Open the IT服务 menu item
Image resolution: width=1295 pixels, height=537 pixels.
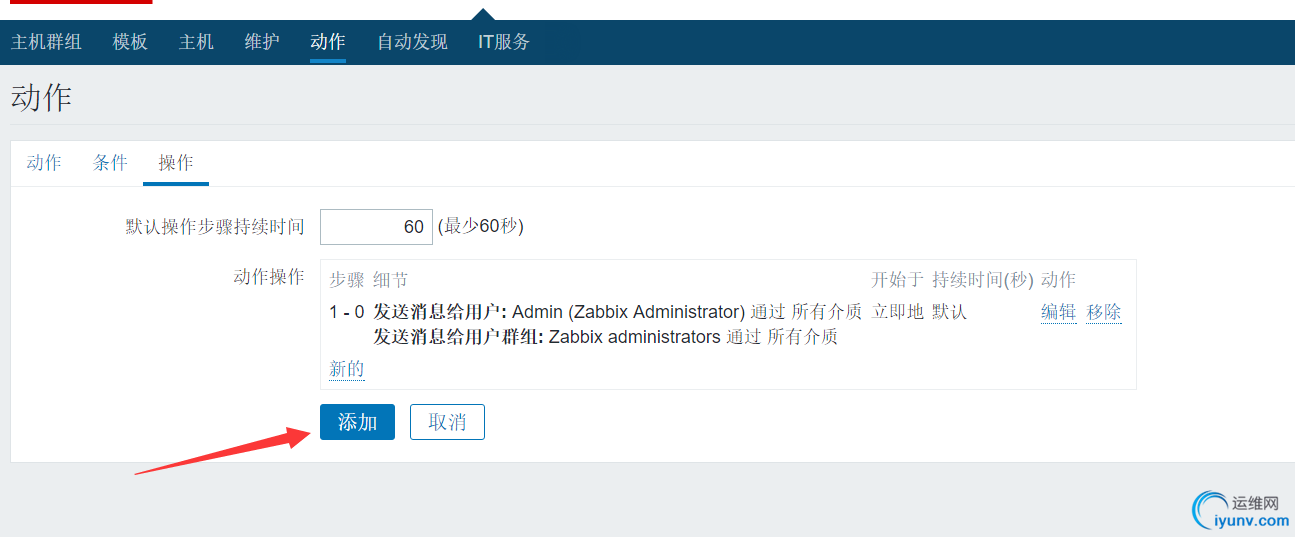point(504,42)
